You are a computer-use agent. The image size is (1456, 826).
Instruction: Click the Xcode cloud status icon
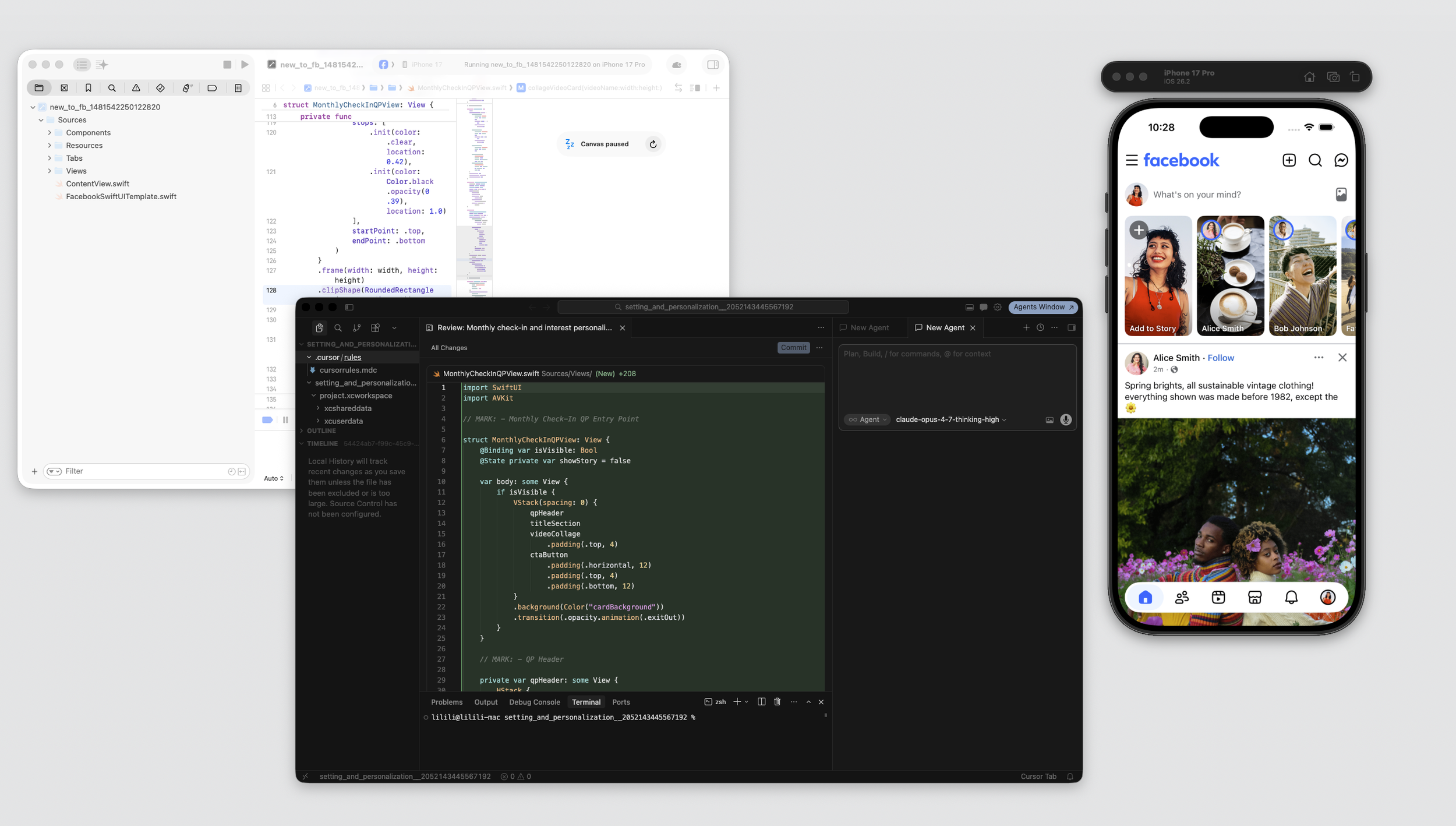coord(677,65)
